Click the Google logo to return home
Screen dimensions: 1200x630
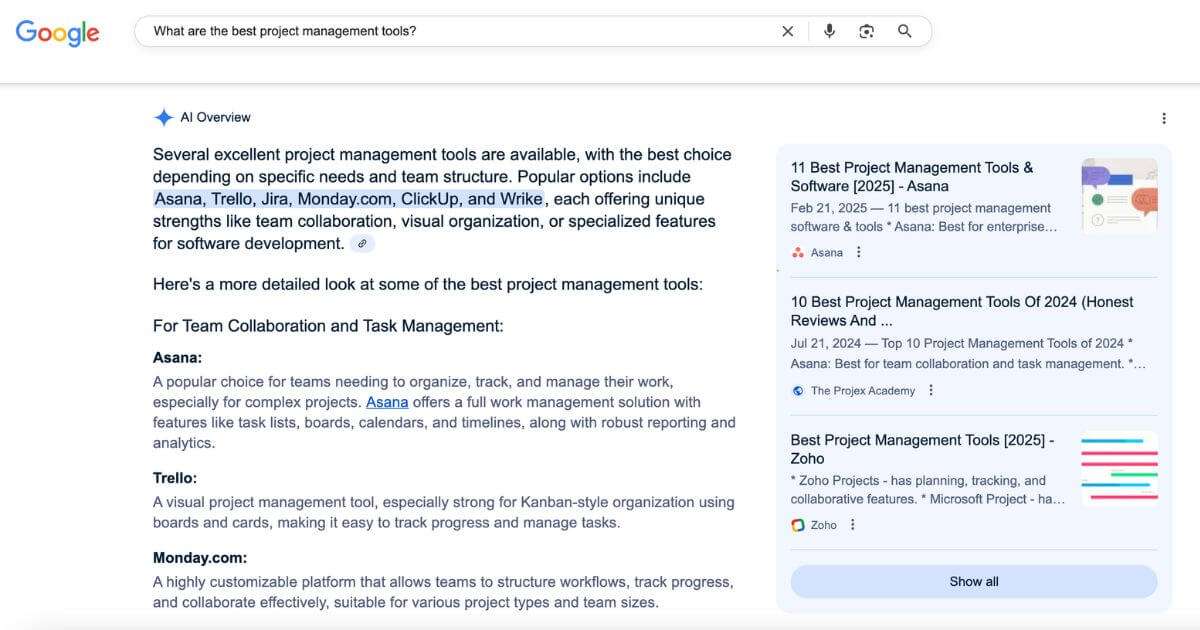[x=57, y=32]
